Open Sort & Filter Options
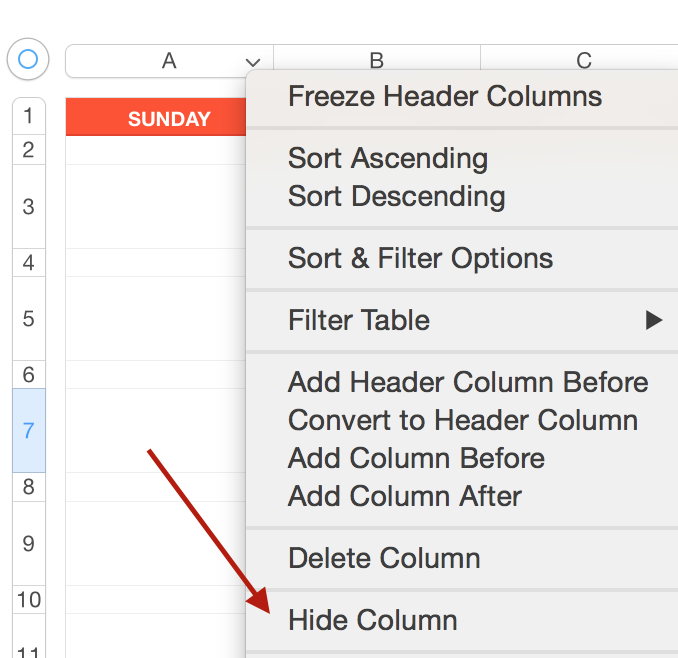Viewport: 678px width, 658px height. 420,259
